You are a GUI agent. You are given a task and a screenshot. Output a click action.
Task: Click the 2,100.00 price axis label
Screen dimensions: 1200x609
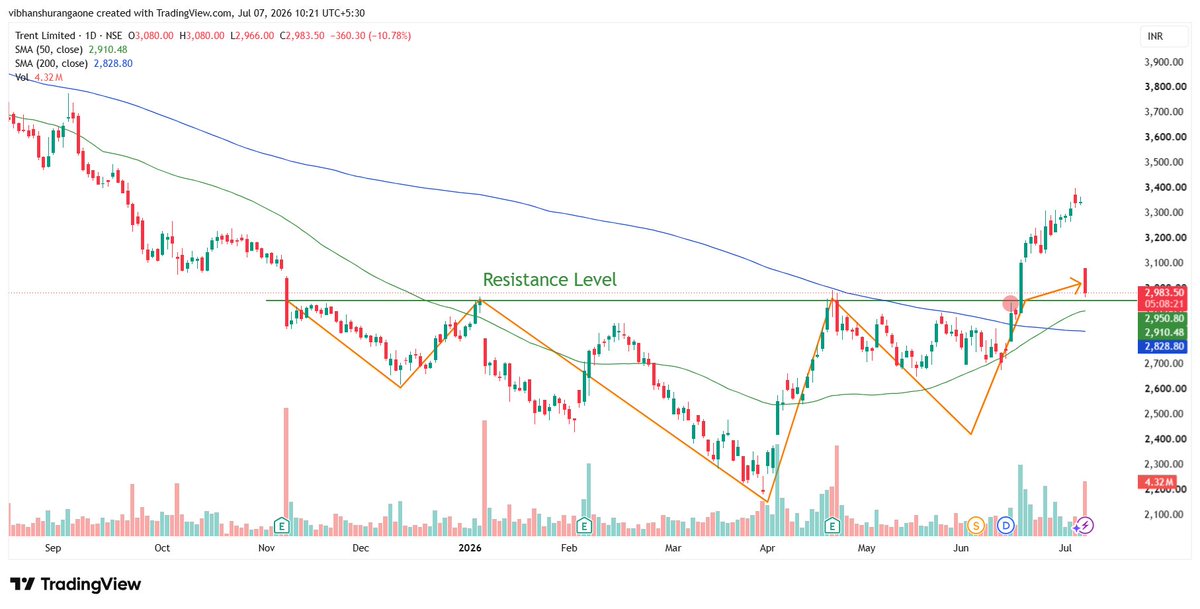pyautogui.click(x=1166, y=515)
